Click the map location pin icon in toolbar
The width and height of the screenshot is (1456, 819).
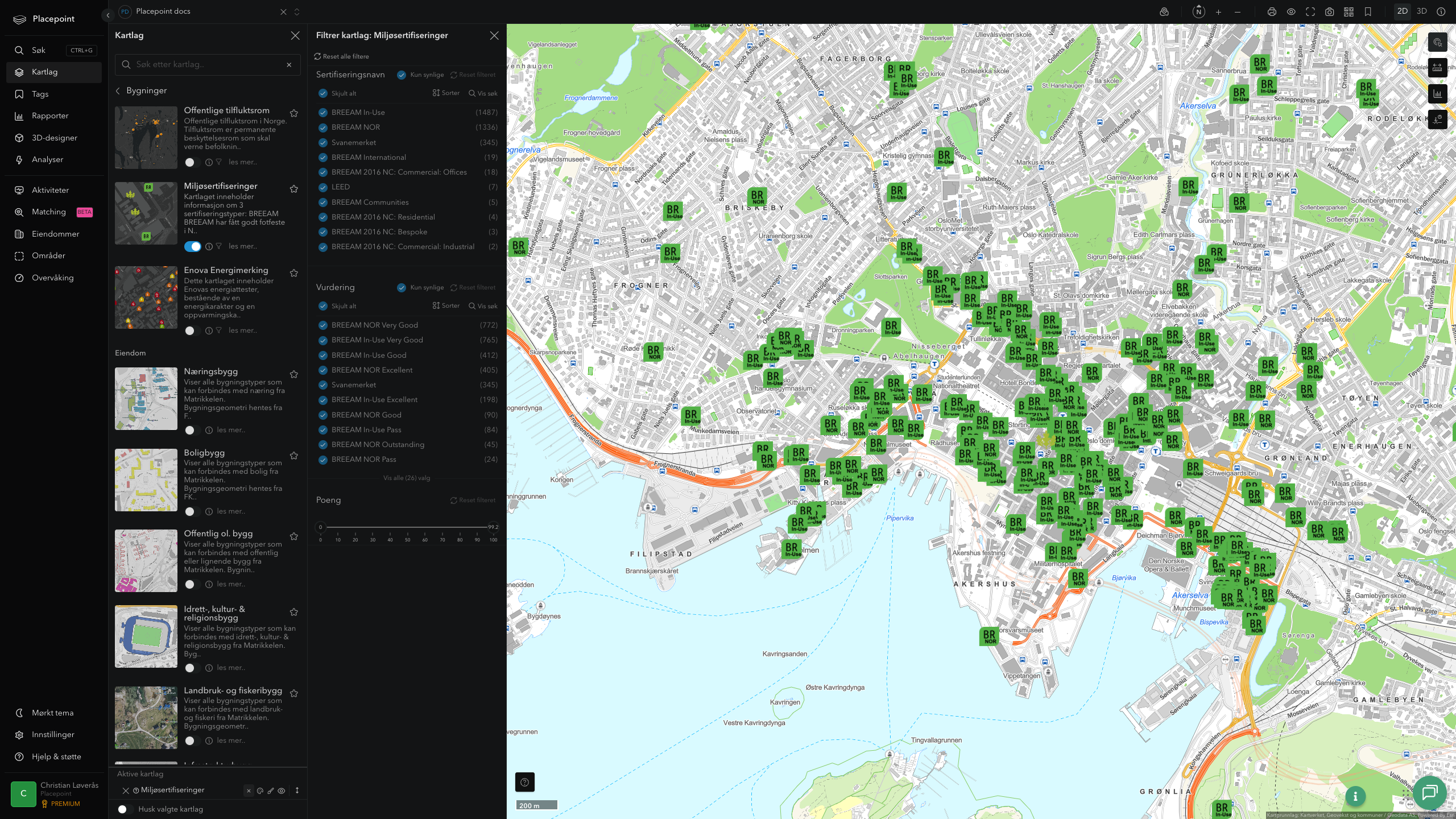click(1164, 12)
